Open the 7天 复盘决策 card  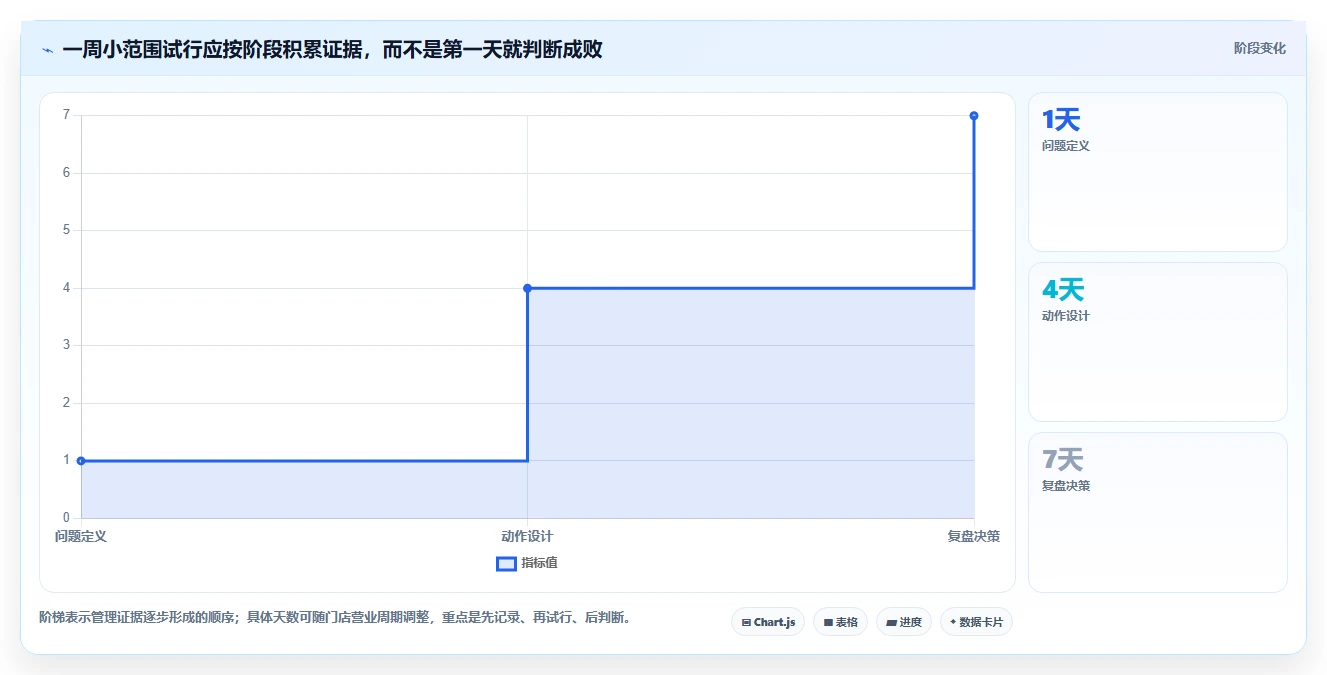(1158, 512)
